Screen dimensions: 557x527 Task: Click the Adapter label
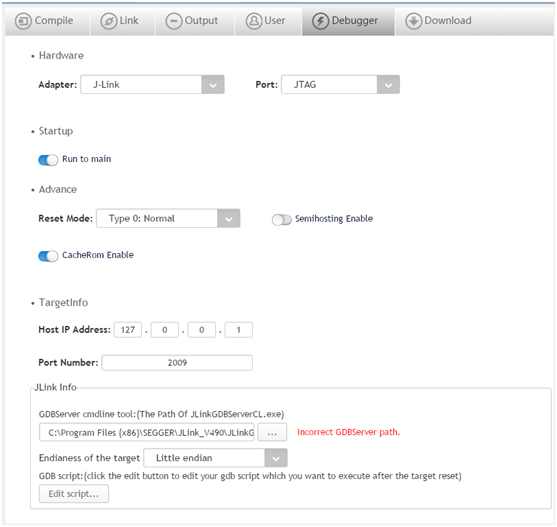coord(58,85)
